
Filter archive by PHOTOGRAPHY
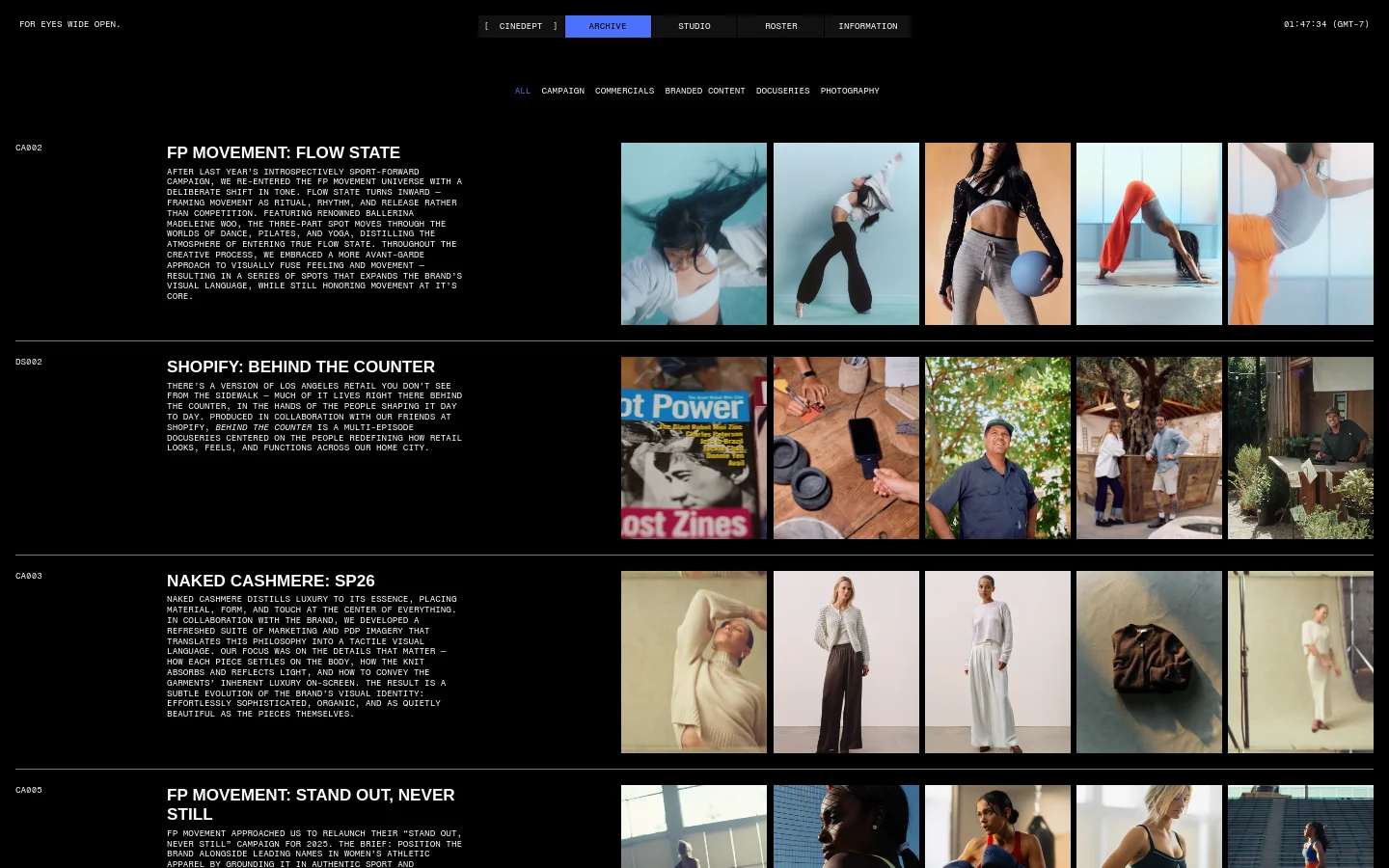pos(850,91)
